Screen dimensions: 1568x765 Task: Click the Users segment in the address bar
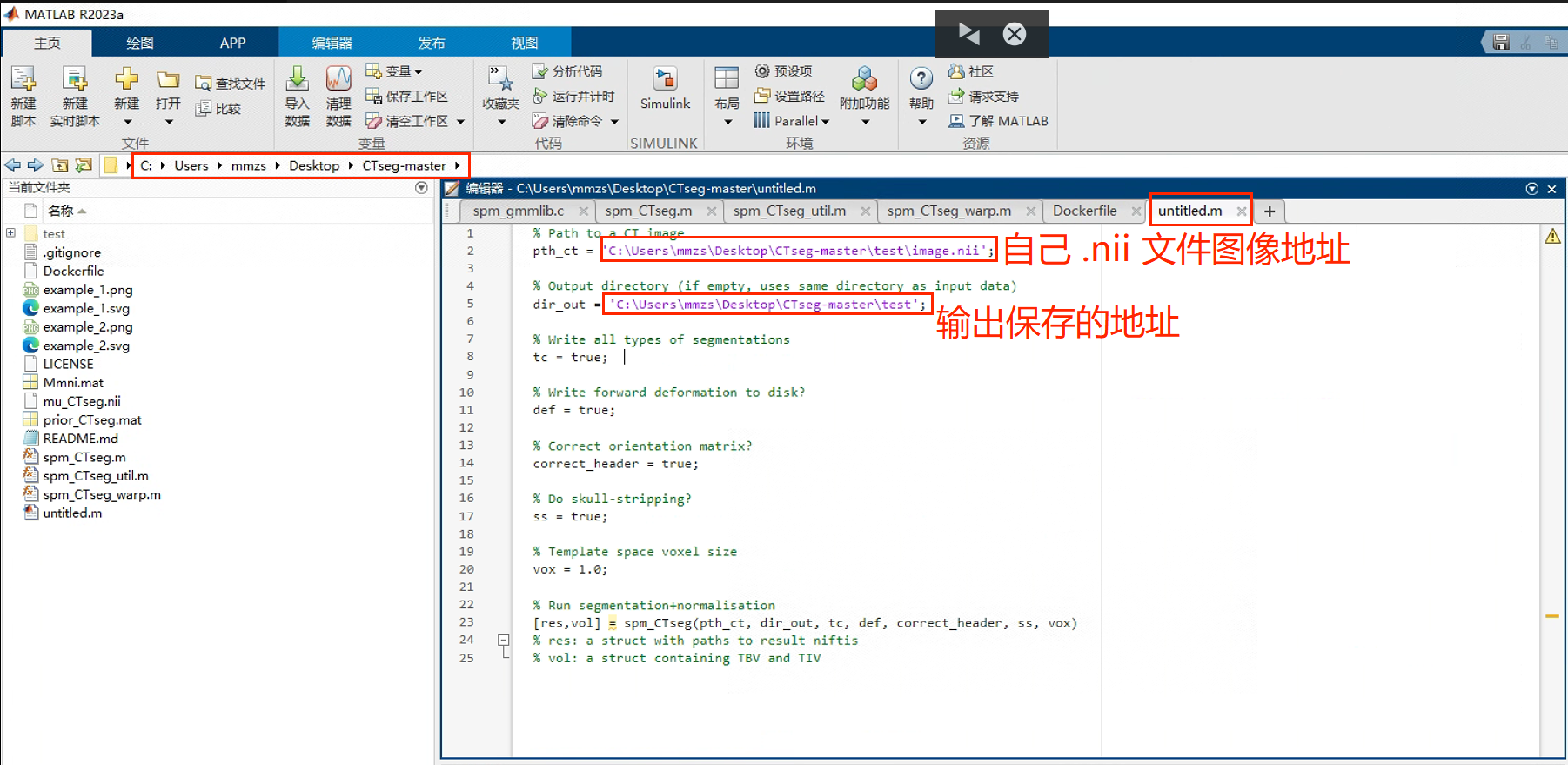tap(191, 165)
